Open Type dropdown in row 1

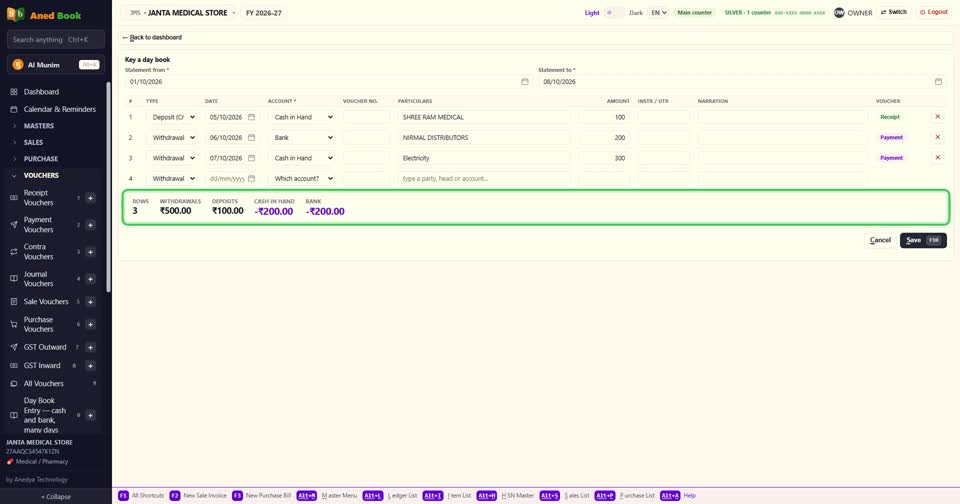(x=173, y=117)
